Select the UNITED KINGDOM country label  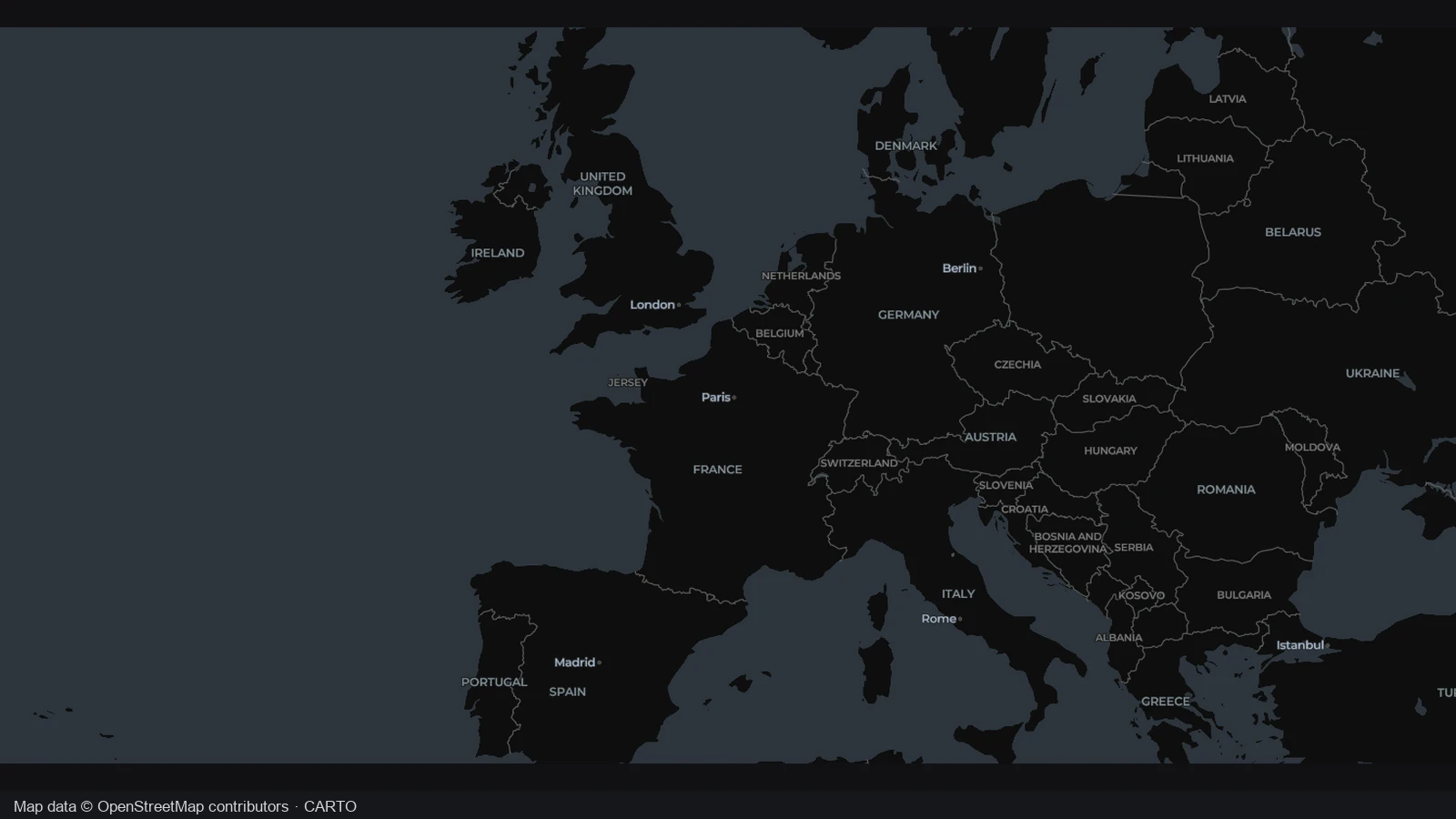pyautogui.click(x=602, y=184)
